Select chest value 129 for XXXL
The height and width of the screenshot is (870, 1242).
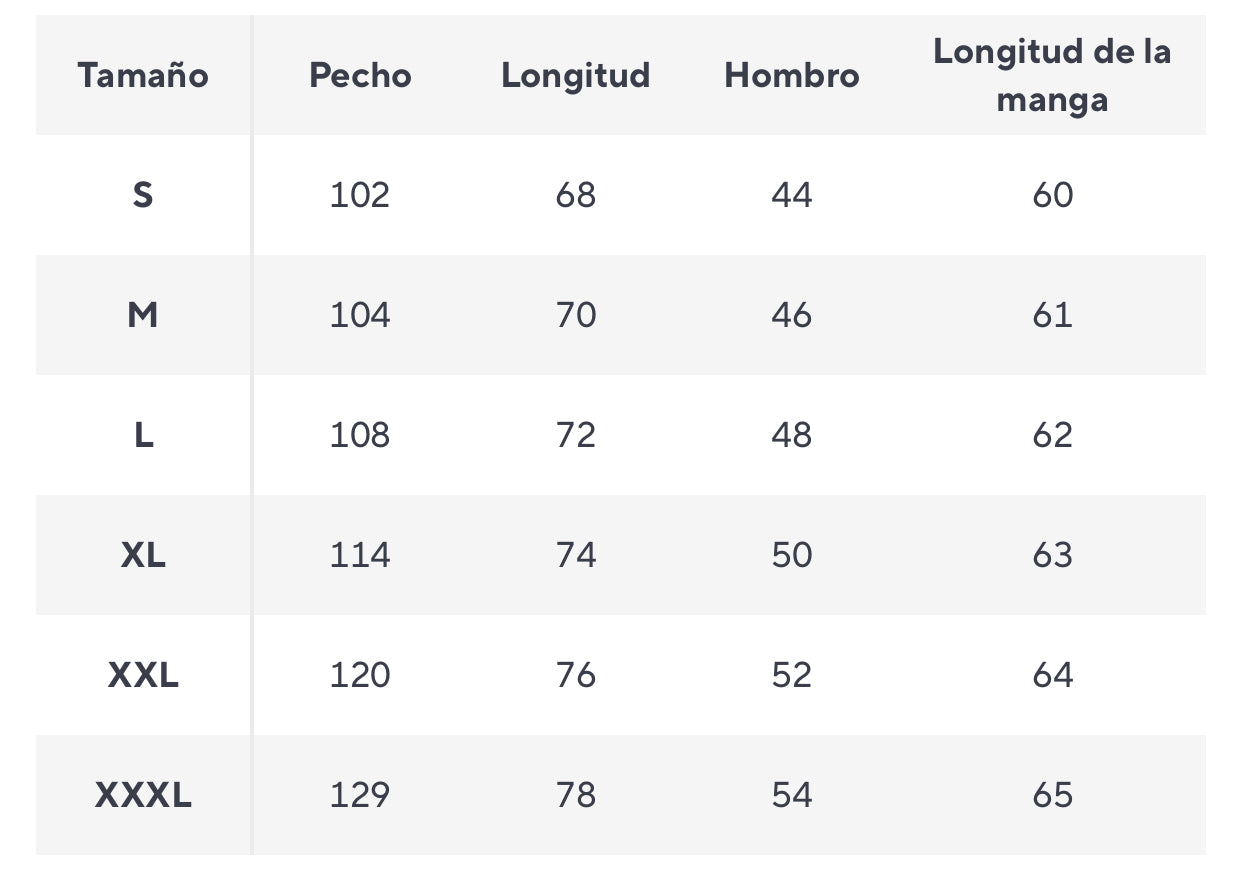[360, 795]
